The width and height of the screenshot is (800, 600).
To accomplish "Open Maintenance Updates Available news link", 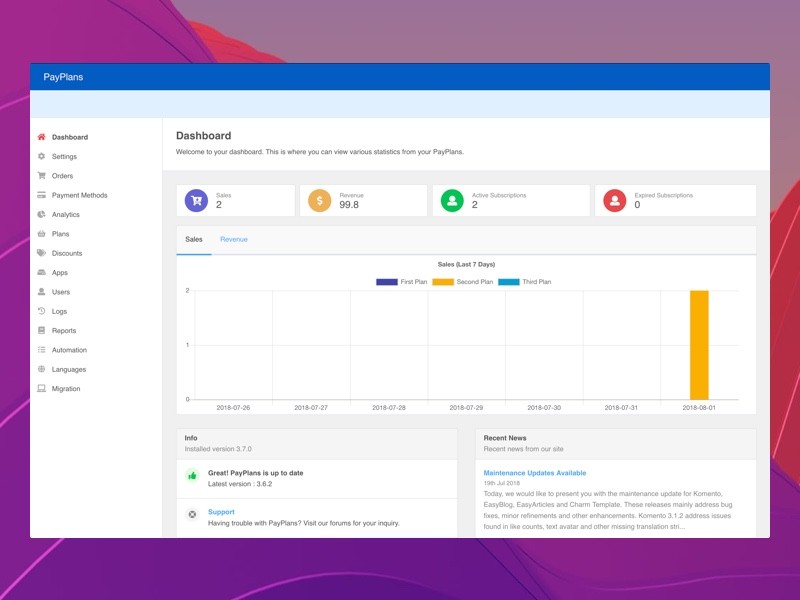I will pyautogui.click(x=534, y=473).
